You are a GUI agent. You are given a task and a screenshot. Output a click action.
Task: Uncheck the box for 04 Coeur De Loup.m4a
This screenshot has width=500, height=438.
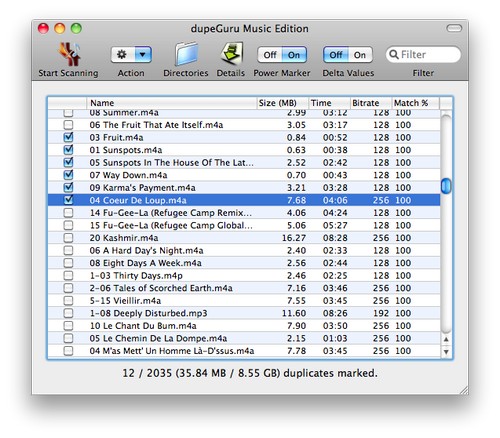tap(68, 200)
